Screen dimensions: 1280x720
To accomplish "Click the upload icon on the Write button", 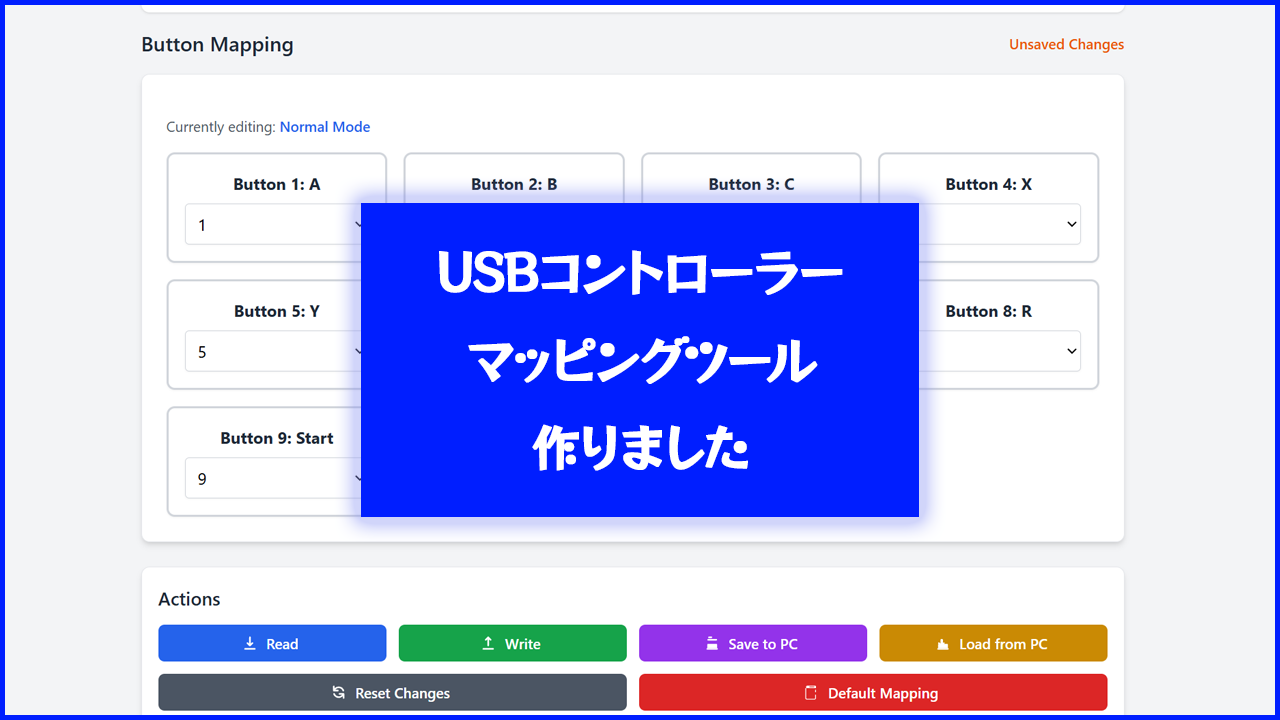I will 487,643.
